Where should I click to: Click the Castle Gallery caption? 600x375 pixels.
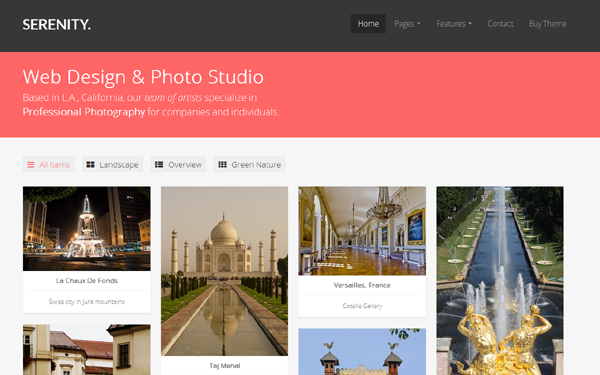coord(362,306)
